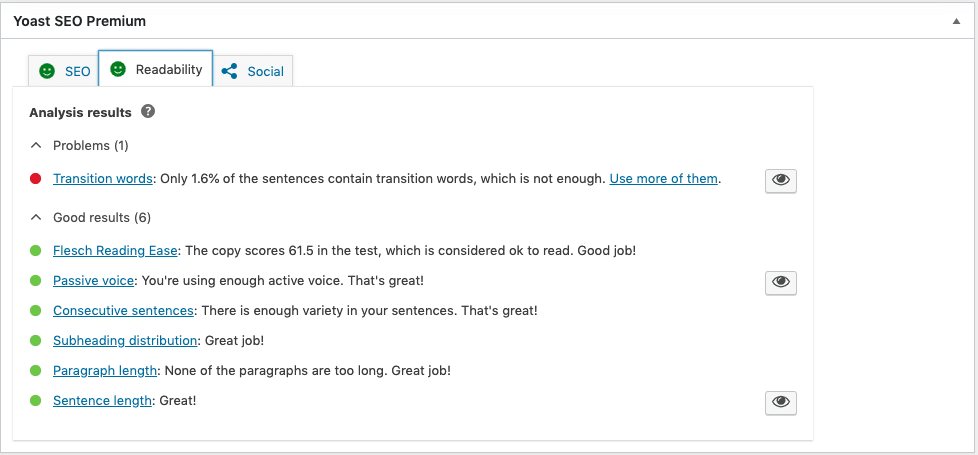Toggle eye highlight for Passive voice
Image resolution: width=978 pixels, height=455 pixels.
pyautogui.click(x=781, y=282)
